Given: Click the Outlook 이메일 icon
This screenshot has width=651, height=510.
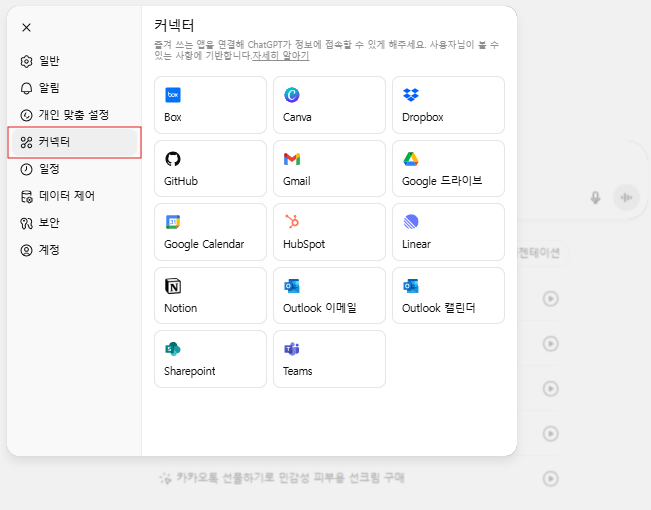Looking at the screenshot, I should [292, 286].
